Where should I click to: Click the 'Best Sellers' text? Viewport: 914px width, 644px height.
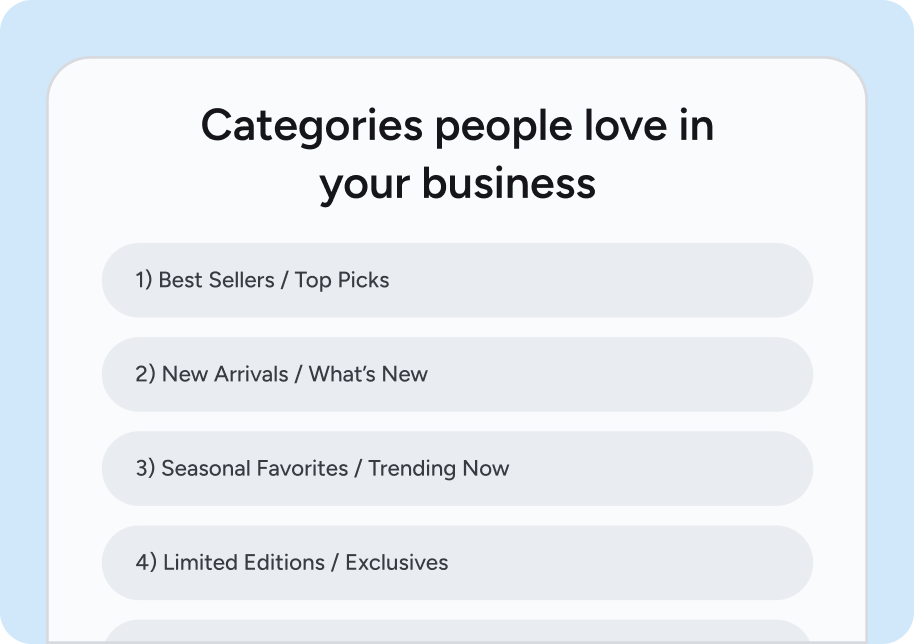click(x=216, y=280)
